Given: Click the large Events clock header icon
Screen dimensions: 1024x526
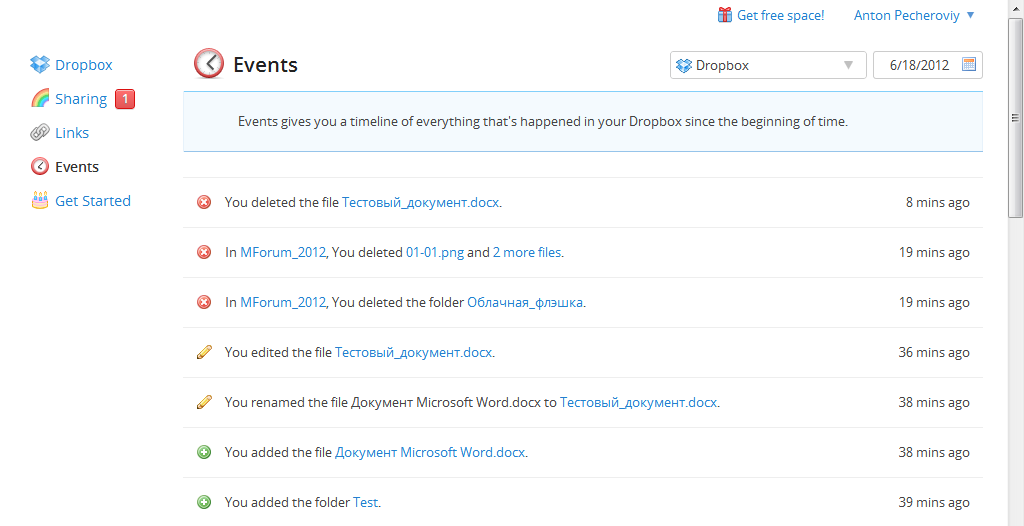Looking at the screenshot, I should click(x=209, y=63).
